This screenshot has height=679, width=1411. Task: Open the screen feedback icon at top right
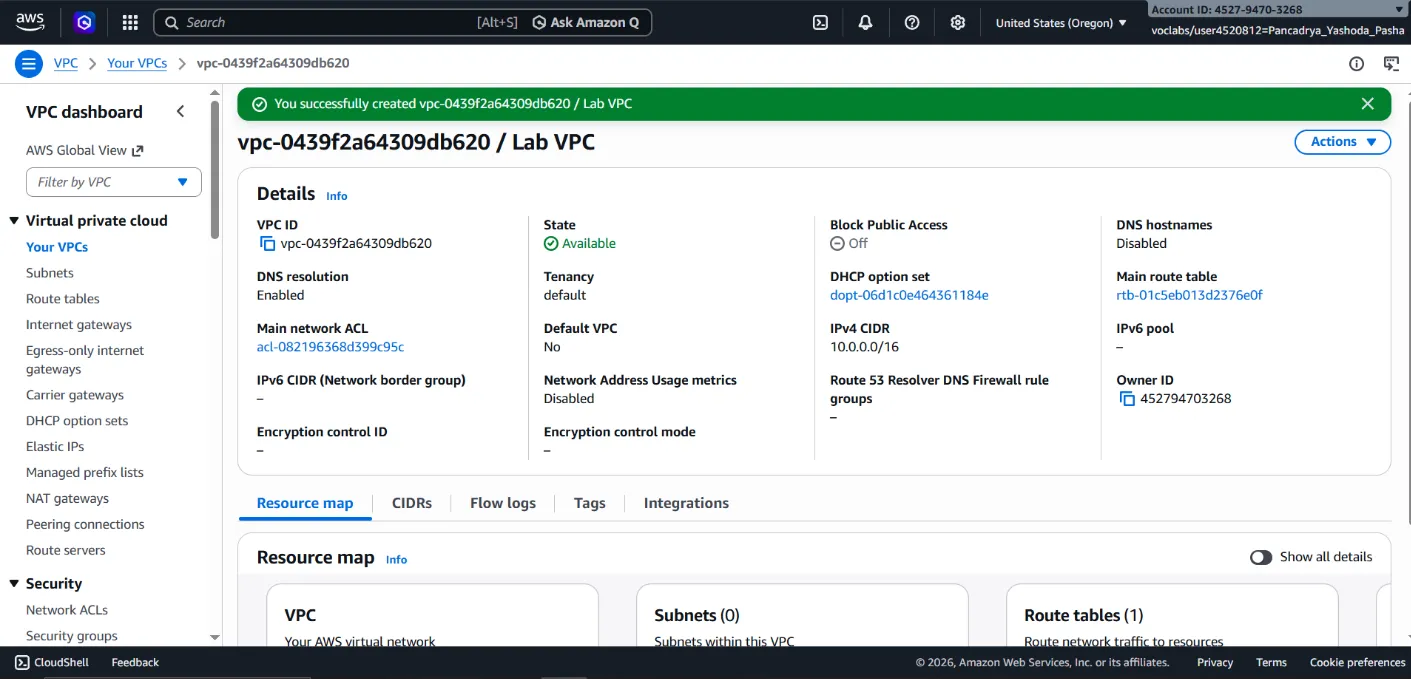click(1391, 63)
